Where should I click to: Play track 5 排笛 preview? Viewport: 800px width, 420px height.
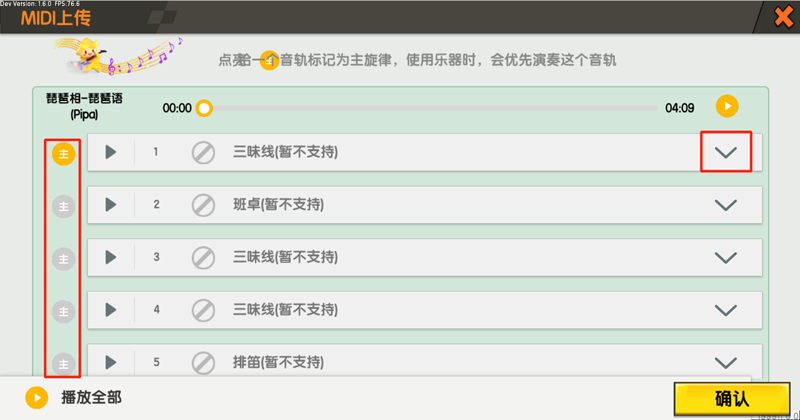[x=111, y=362]
